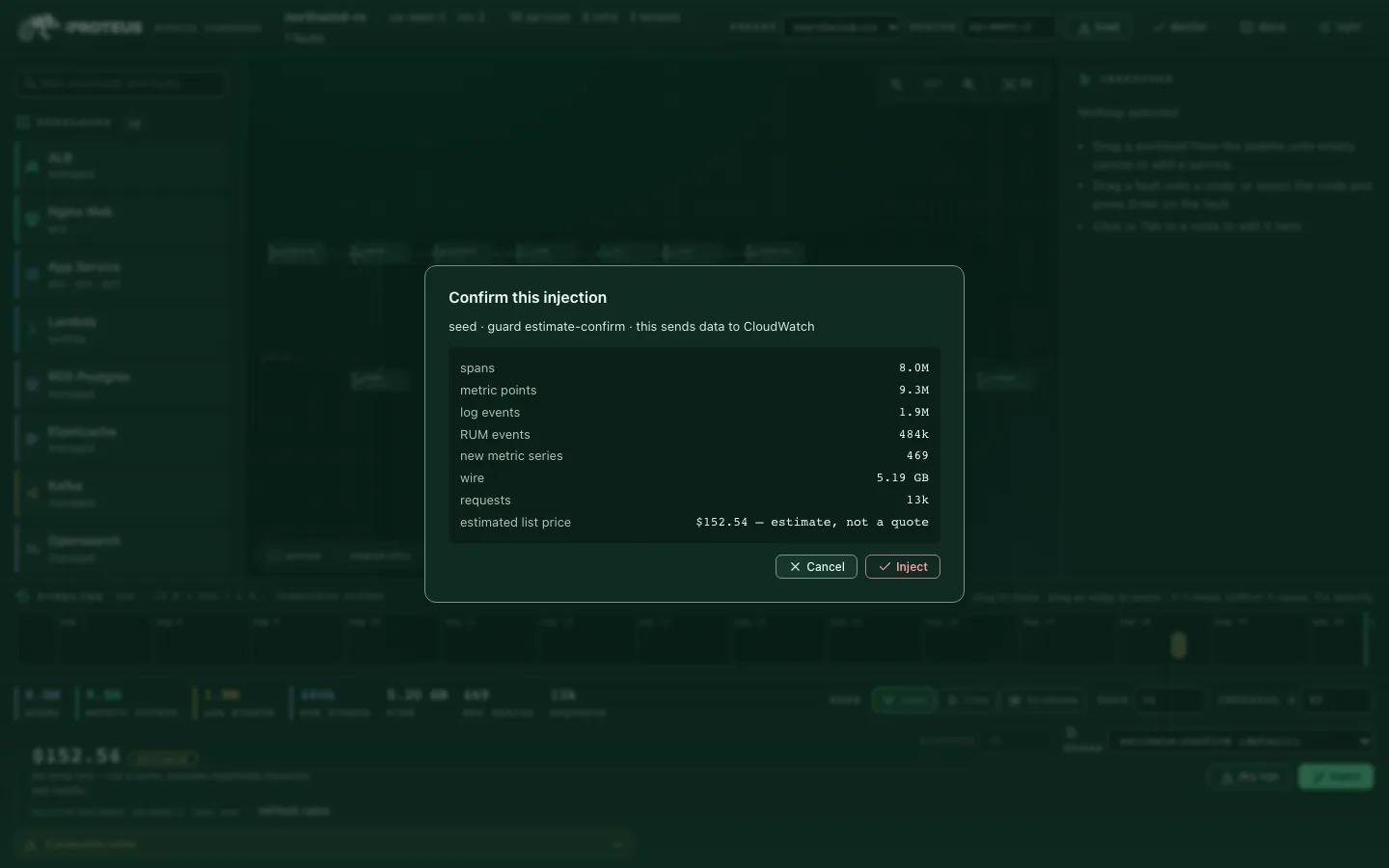1389x868 pixels.
Task: Select the Nginx Web palette item in the sidebar
Action: [121, 220]
